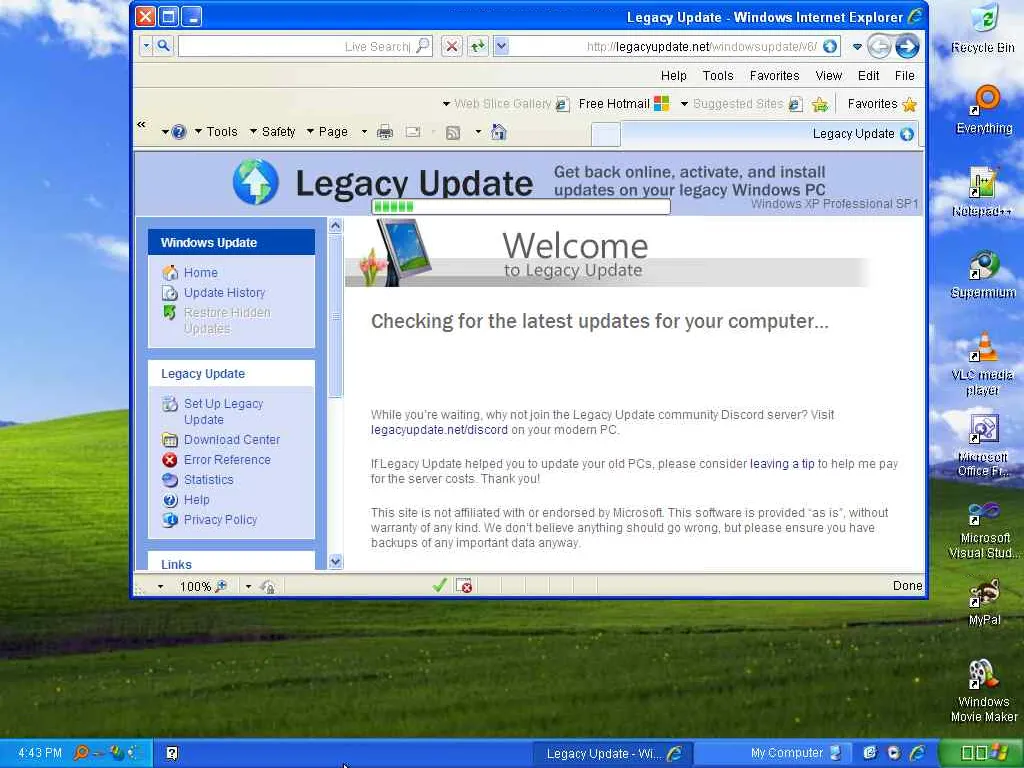Click Set Up Legacy Update link
Image resolution: width=1024 pixels, height=768 pixels.
[223, 411]
